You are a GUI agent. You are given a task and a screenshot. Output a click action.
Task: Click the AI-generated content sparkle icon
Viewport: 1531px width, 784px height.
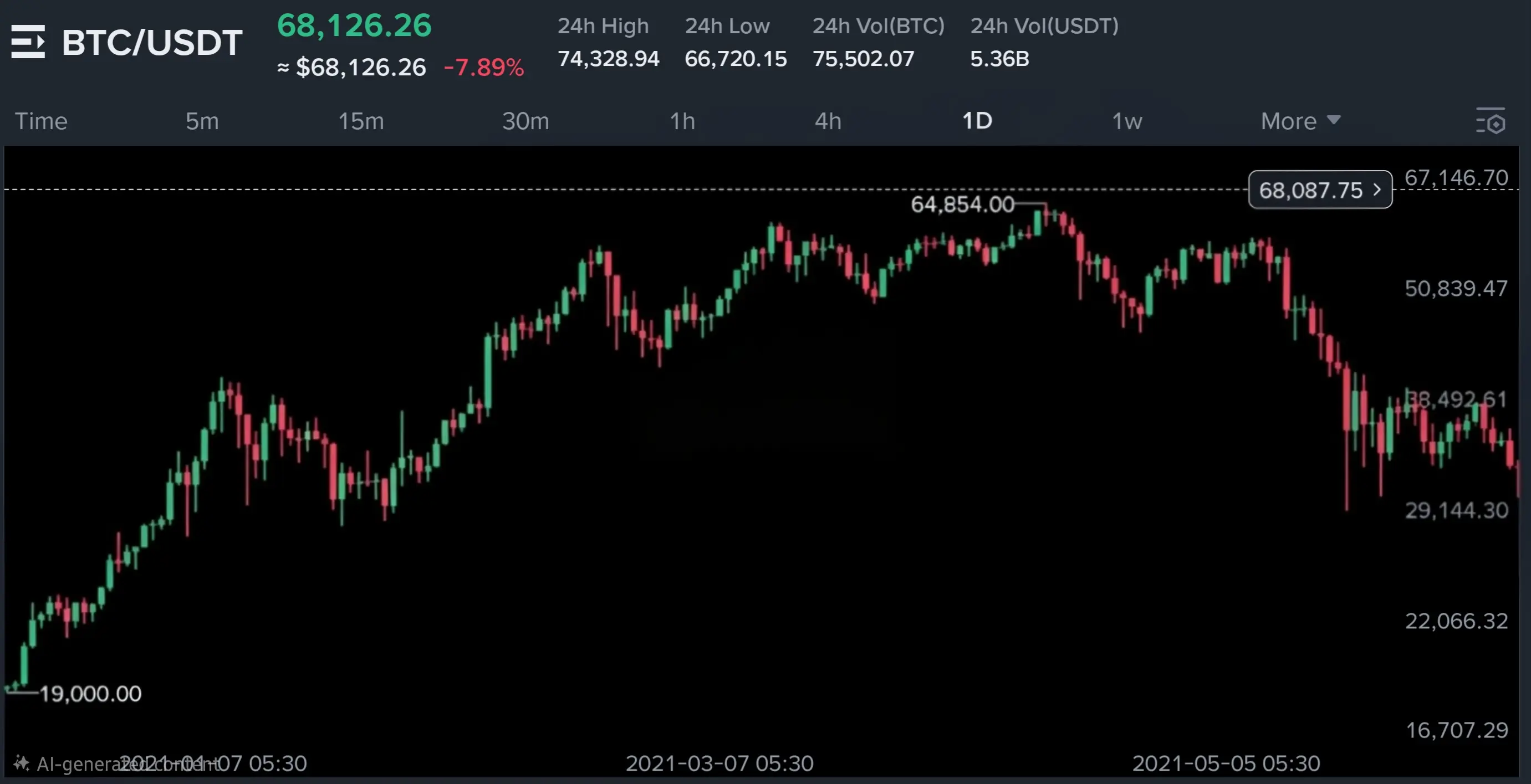click(x=22, y=762)
